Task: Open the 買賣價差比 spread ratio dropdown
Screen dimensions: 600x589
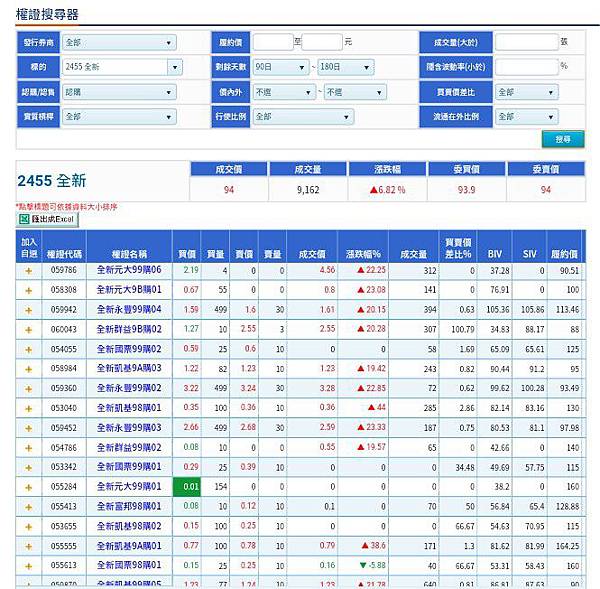Action: pos(527,92)
